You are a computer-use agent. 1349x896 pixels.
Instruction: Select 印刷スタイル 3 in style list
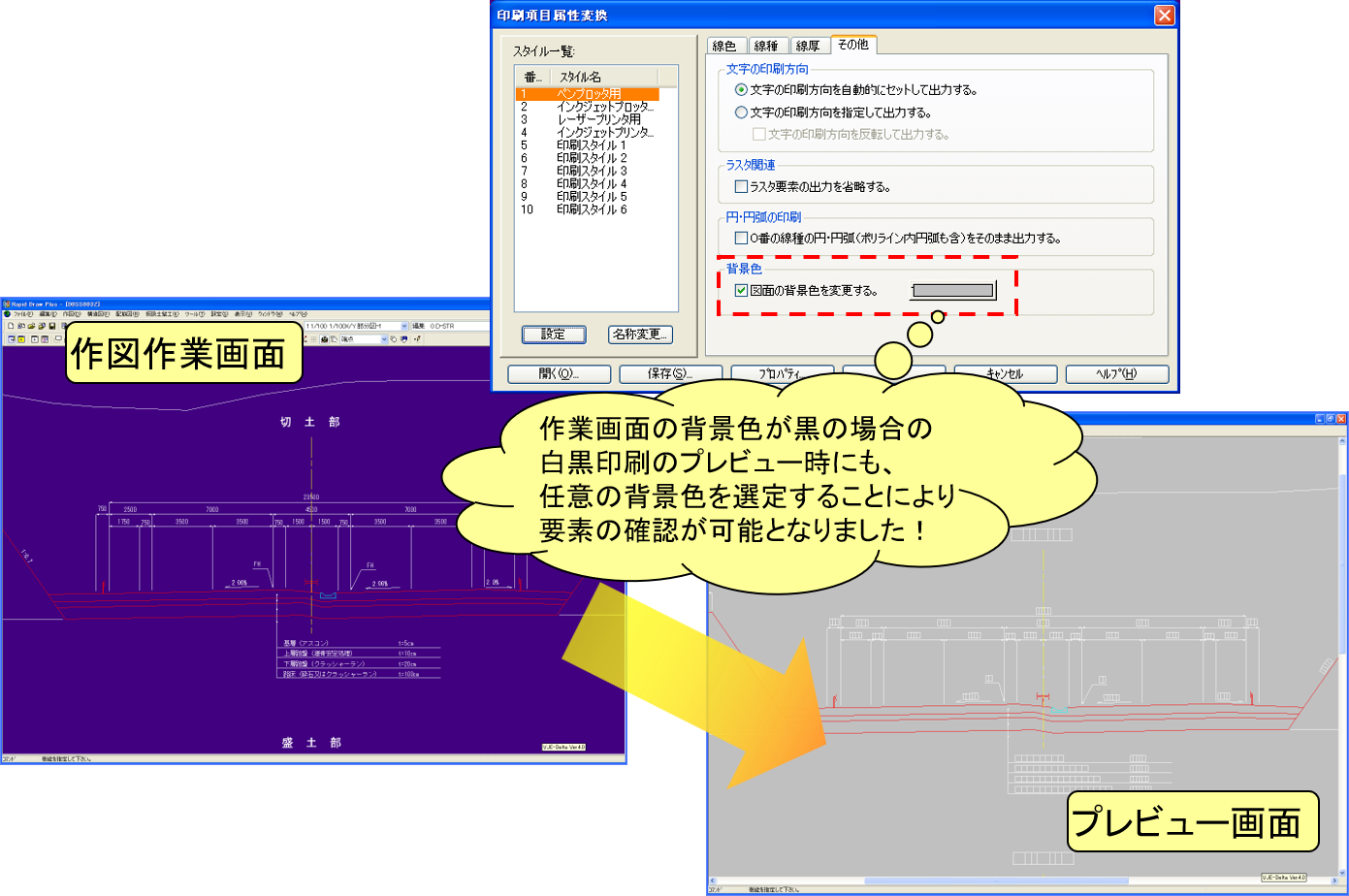[592, 171]
